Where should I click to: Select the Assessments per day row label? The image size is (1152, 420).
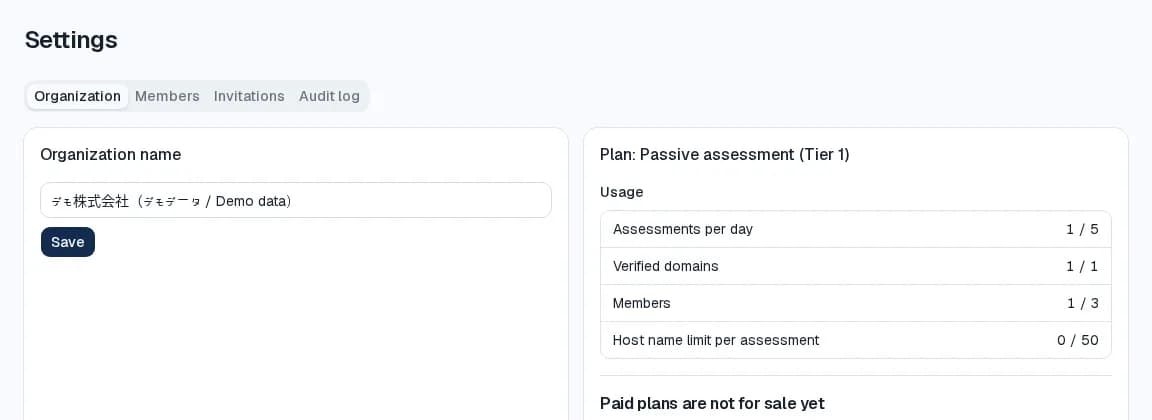683,229
